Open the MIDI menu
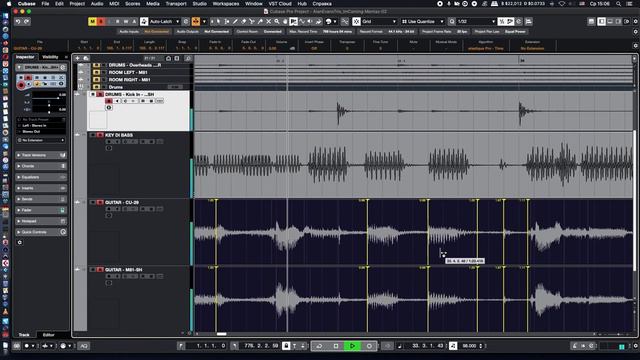This screenshot has width=640, height=360. (114, 4)
